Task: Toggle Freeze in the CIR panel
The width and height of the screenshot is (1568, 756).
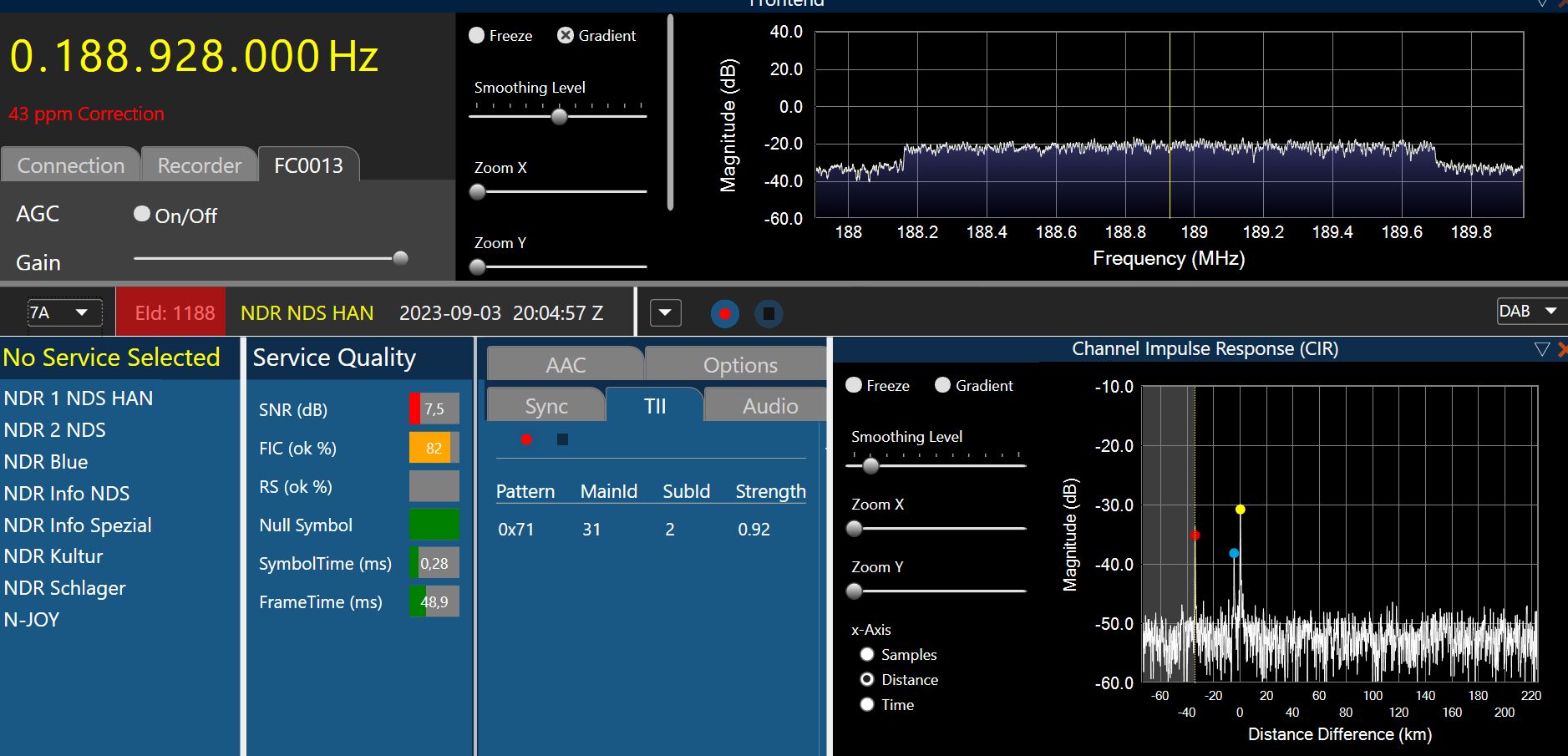Action: click(x=854, y=385)
